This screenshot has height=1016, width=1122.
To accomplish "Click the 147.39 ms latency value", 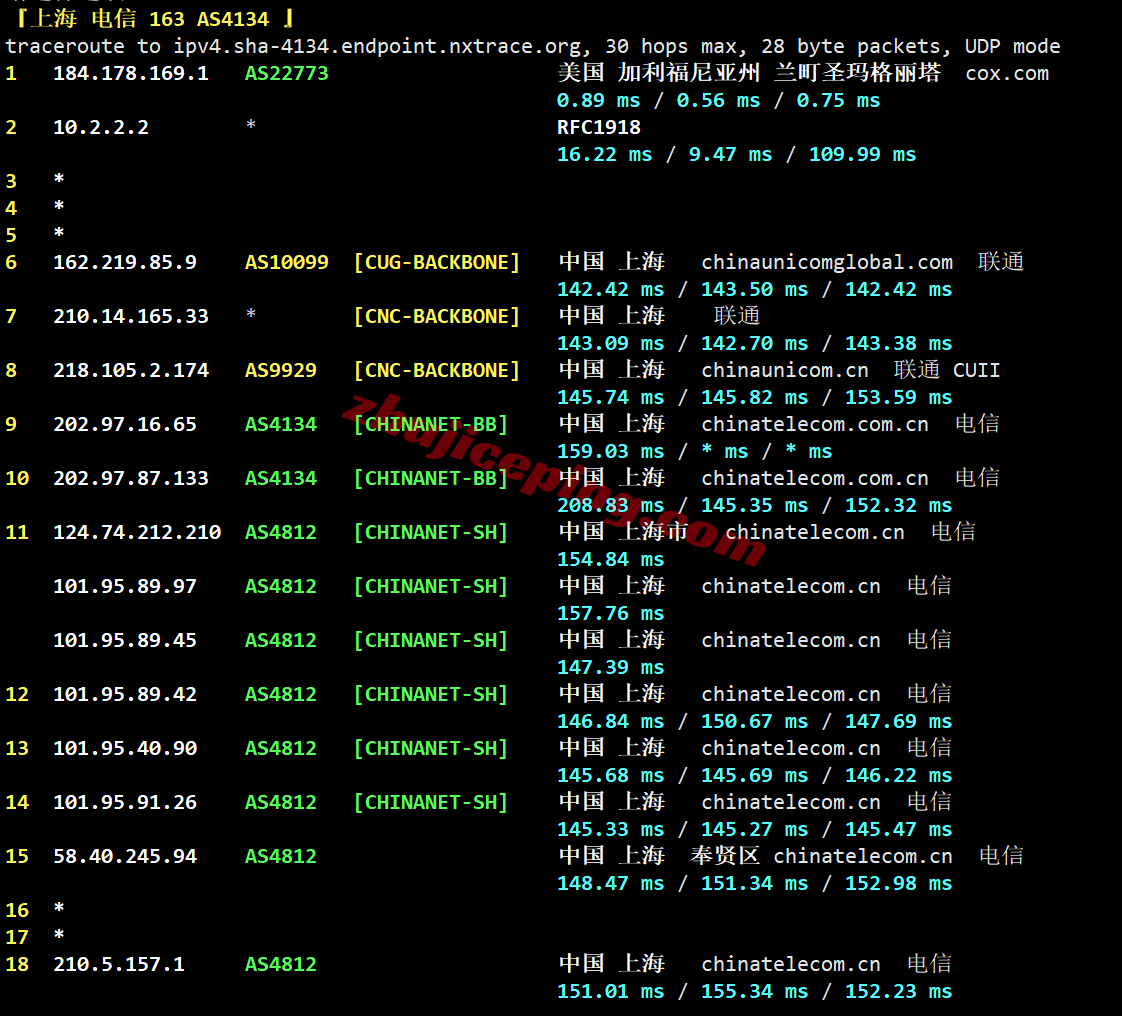I will (610, 668).
